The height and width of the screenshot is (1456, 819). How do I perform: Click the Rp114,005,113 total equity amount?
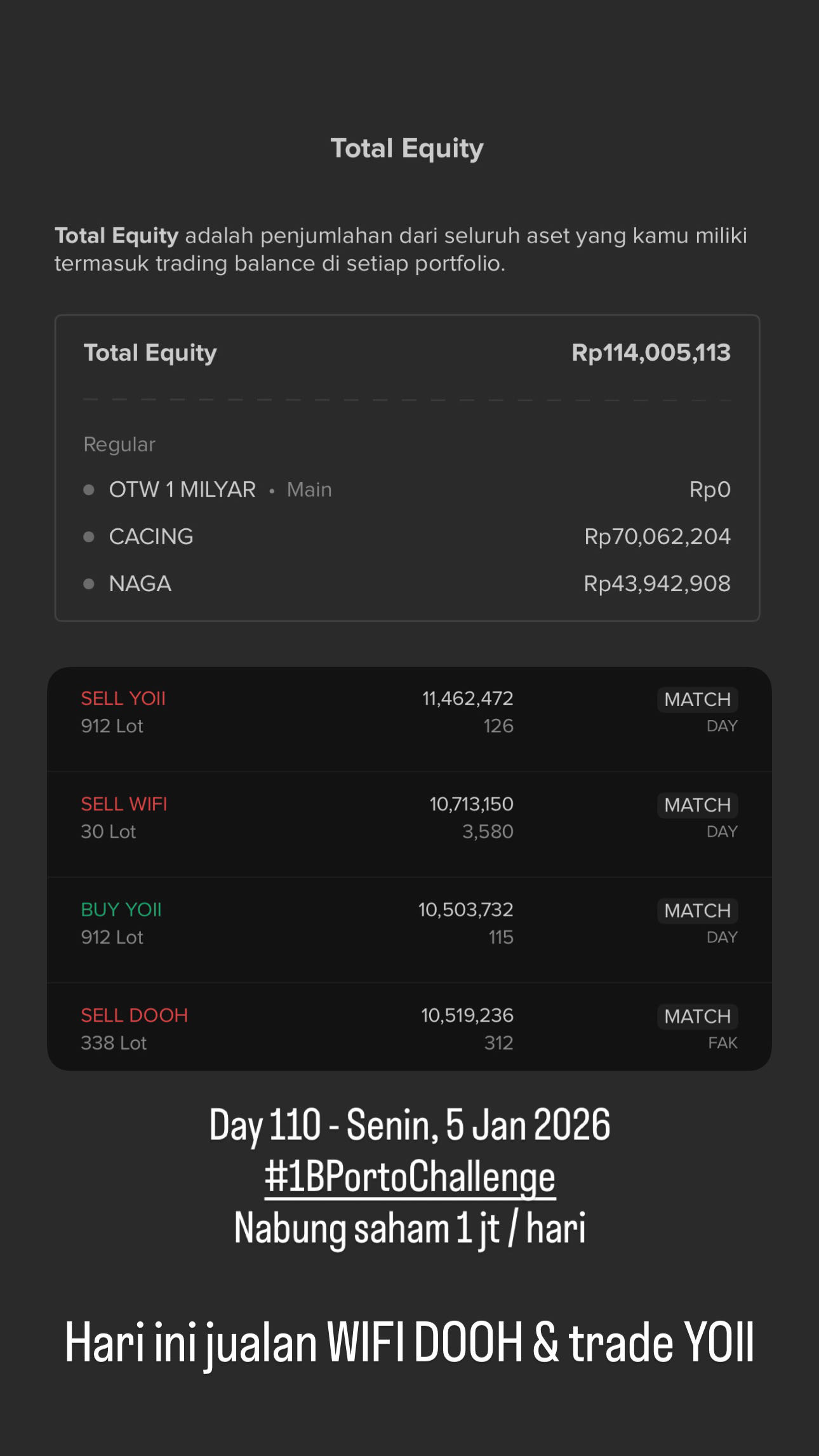(651, 353)
